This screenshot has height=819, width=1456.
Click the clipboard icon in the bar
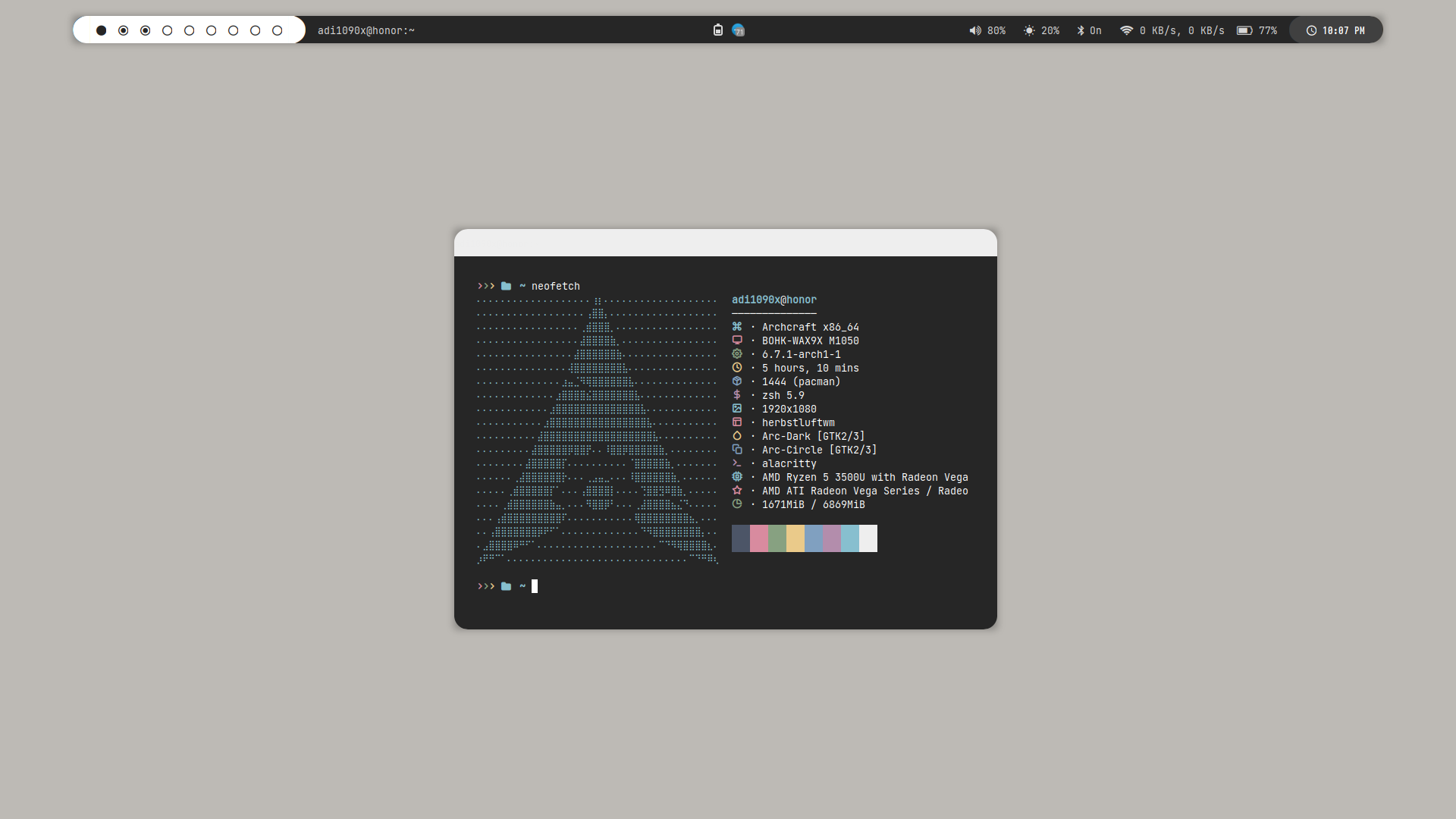pyautogui.click(x=717, y=30)
